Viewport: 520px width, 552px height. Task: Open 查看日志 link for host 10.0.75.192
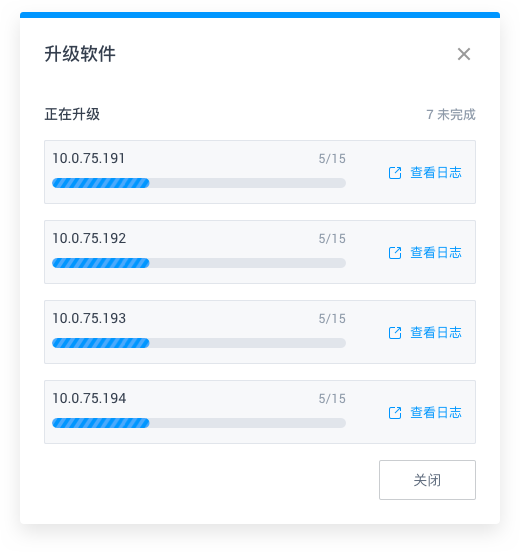[436, 253]
